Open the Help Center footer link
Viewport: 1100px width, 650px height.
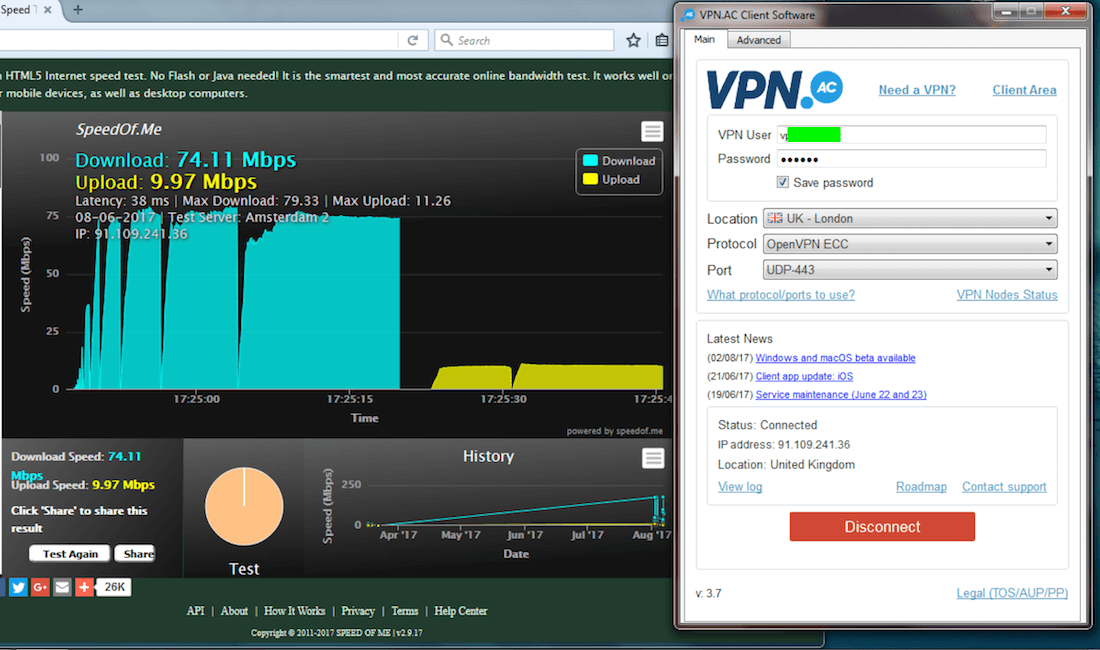pyautogui.click(x=460, y=611)
